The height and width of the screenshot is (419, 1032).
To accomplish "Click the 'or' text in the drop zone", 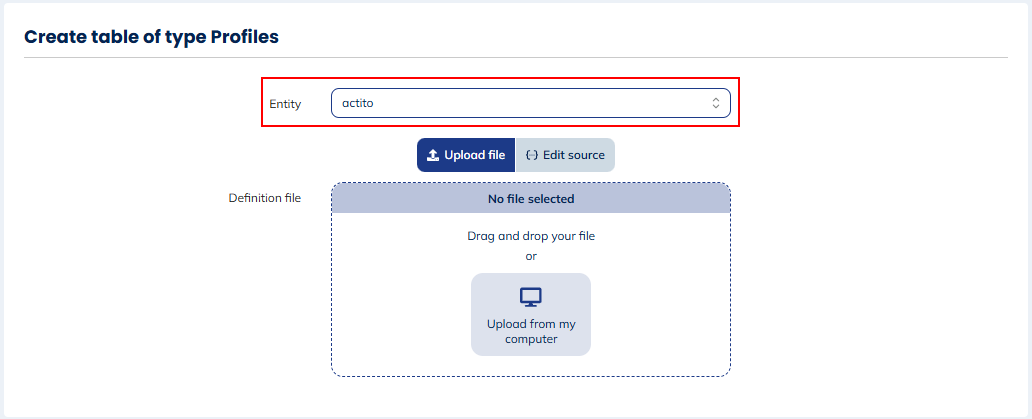I will point(531,256).
